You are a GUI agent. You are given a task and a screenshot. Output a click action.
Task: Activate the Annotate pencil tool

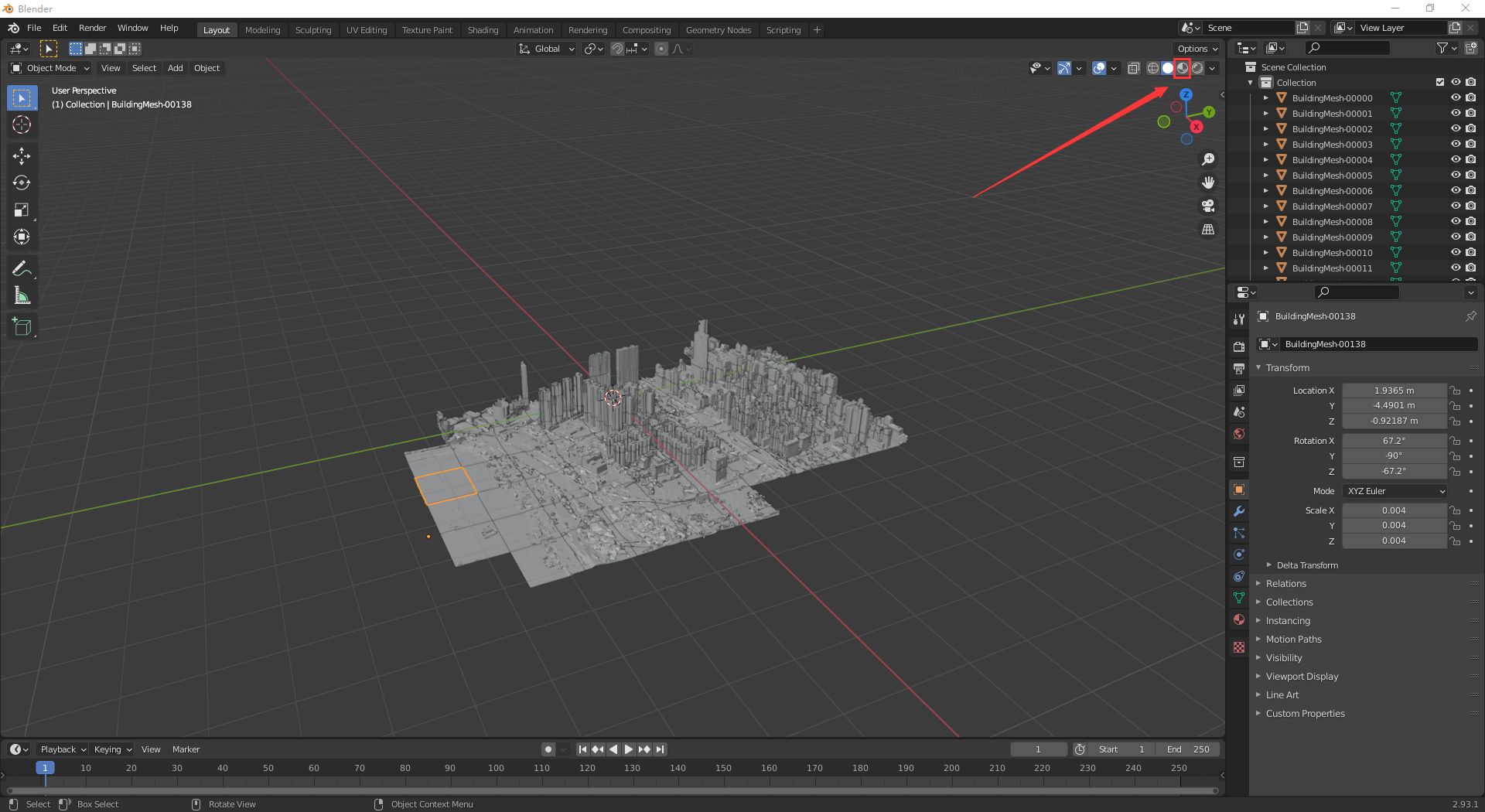[x=22, y=269]
